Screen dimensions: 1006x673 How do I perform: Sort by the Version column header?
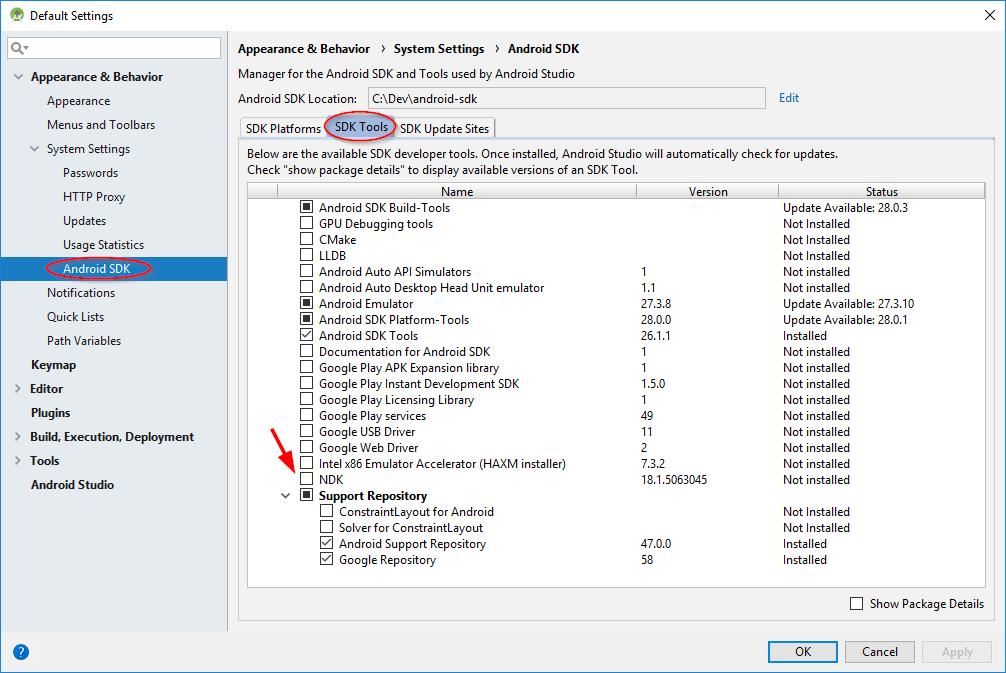[x=708, y=191]
